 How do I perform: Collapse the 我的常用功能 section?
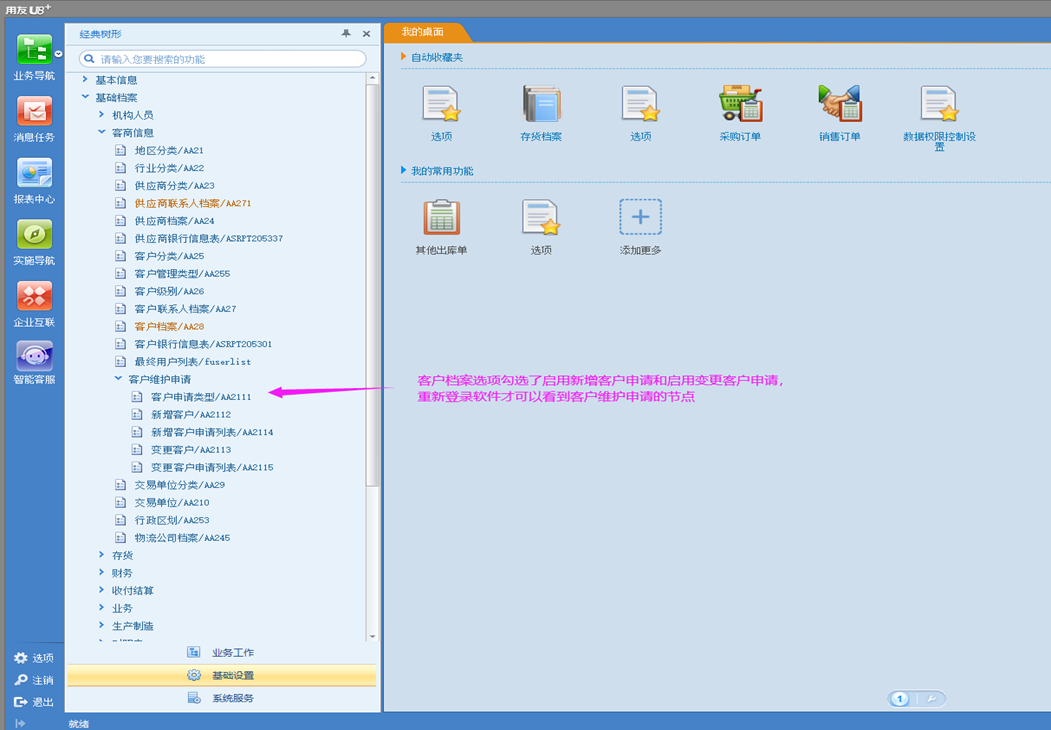point(404,170)
